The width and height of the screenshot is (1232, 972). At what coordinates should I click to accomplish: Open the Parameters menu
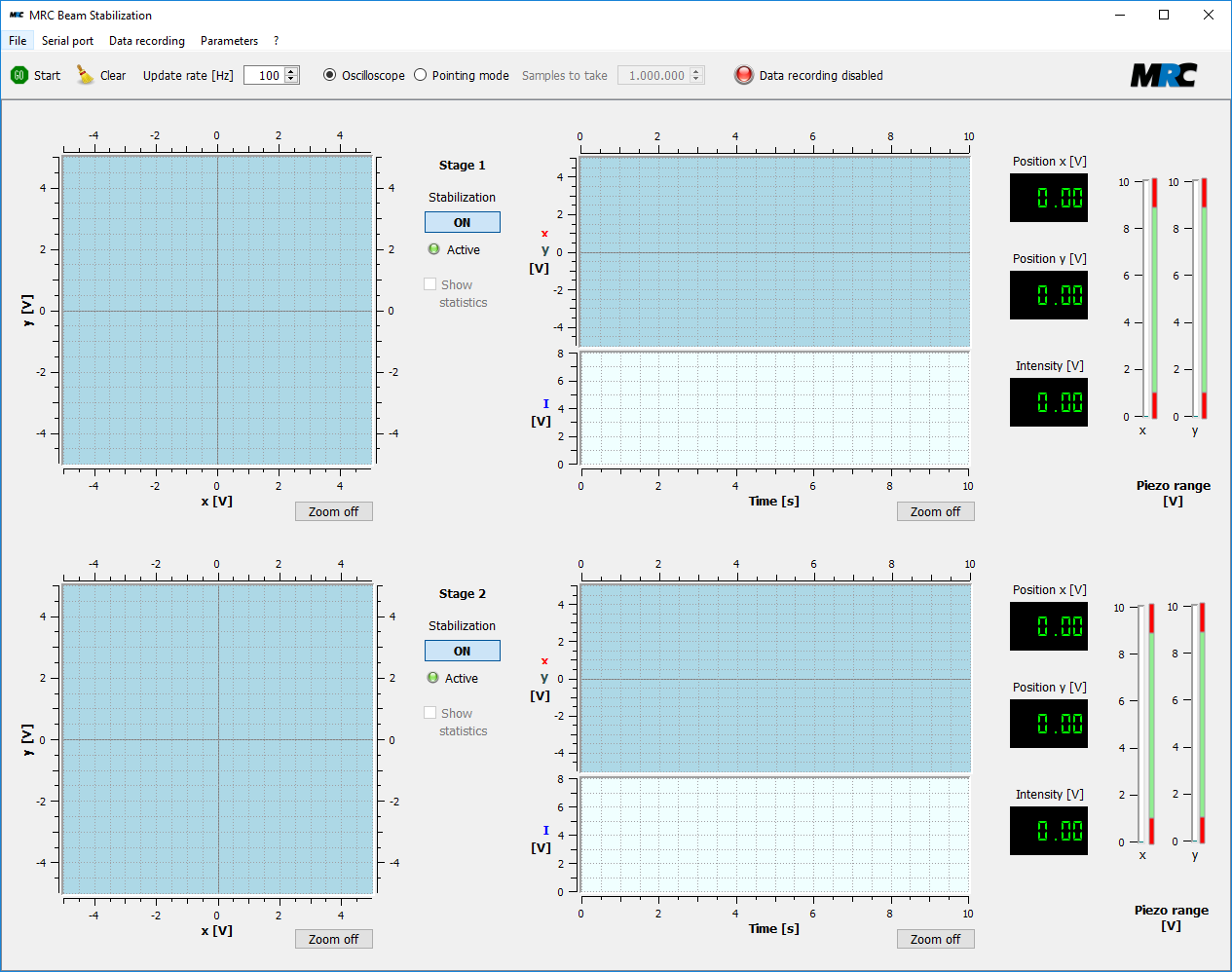tap(229, 40)
